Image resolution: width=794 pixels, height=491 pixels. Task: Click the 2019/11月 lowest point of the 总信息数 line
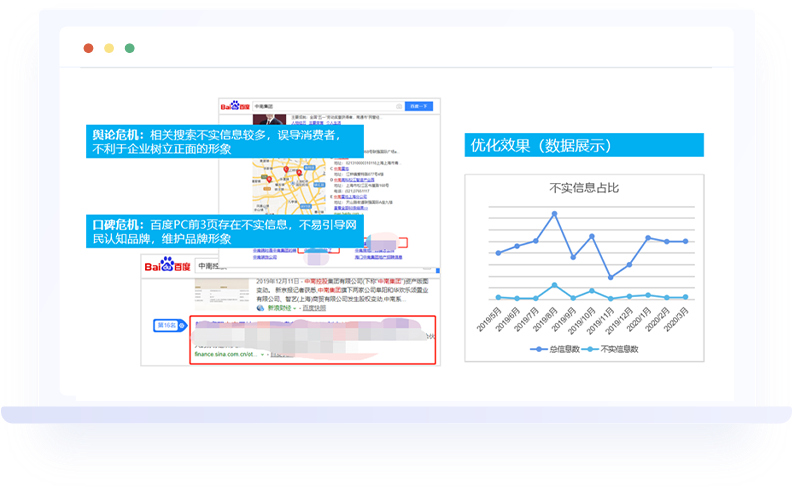611,277
